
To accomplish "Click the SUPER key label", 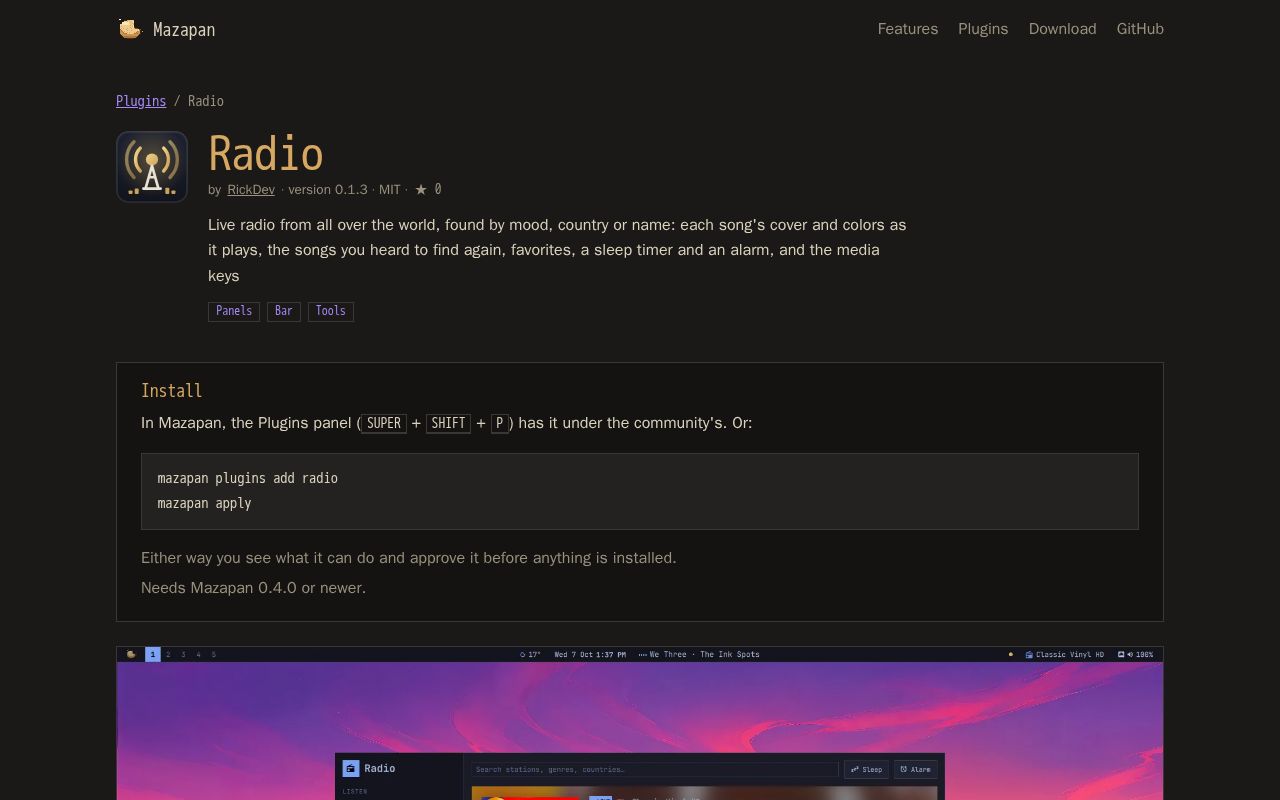I will [384, 423].
